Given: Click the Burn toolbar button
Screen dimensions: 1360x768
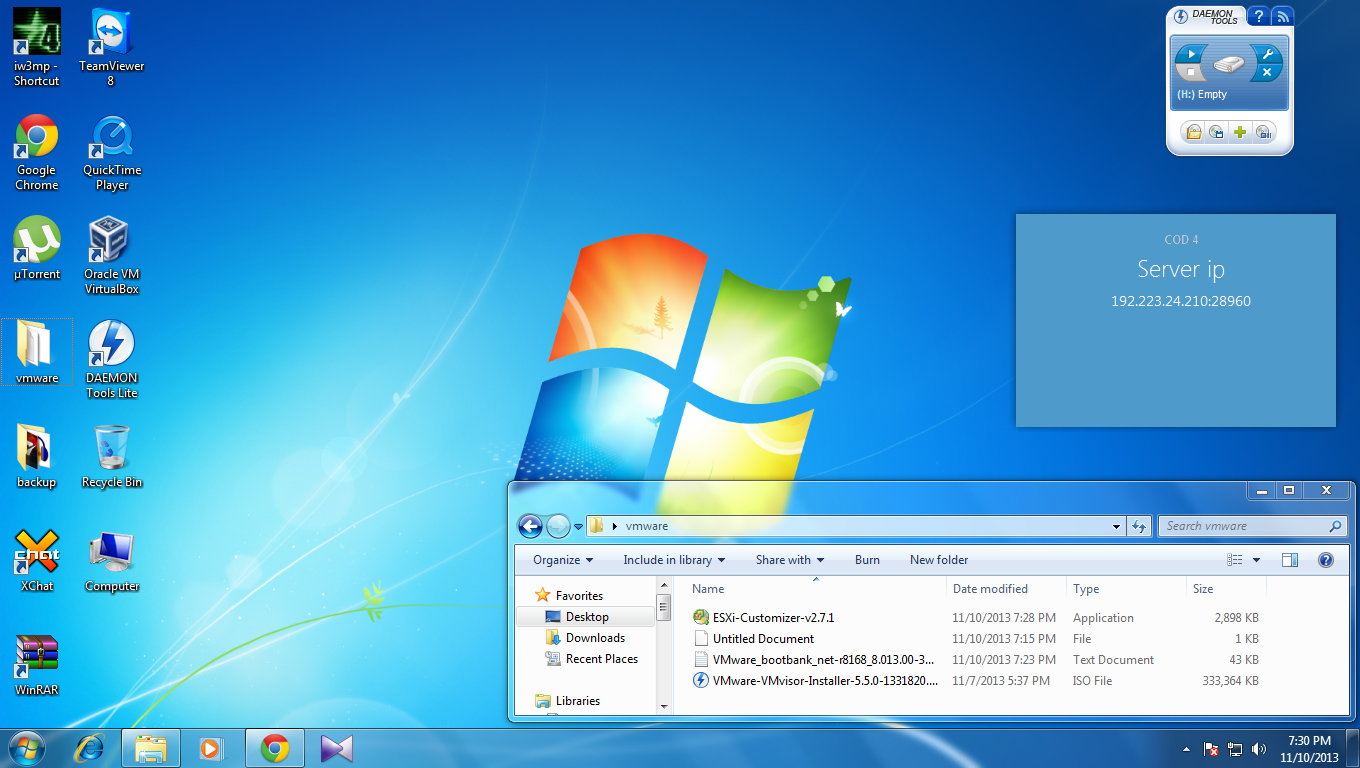Looking at the screenshot, I should pyautogui.click(x=867, y=560).
